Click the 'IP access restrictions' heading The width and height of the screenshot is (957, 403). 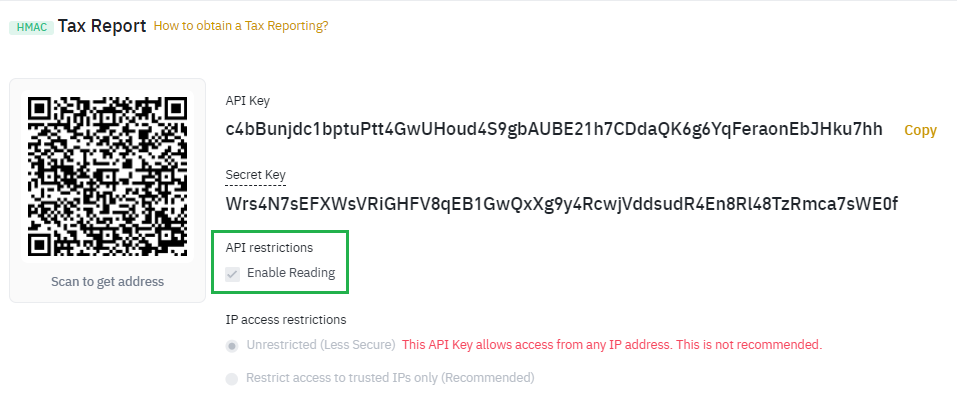pos(286,320)
